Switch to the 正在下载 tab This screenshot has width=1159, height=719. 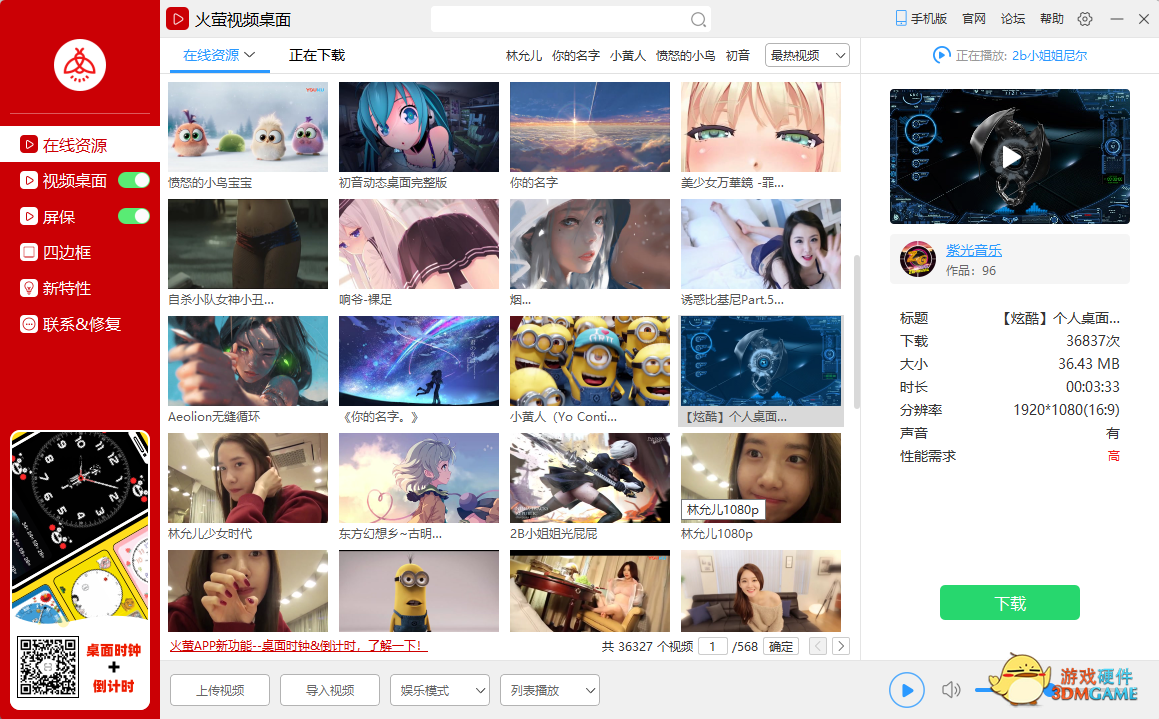tap(317, 55)
